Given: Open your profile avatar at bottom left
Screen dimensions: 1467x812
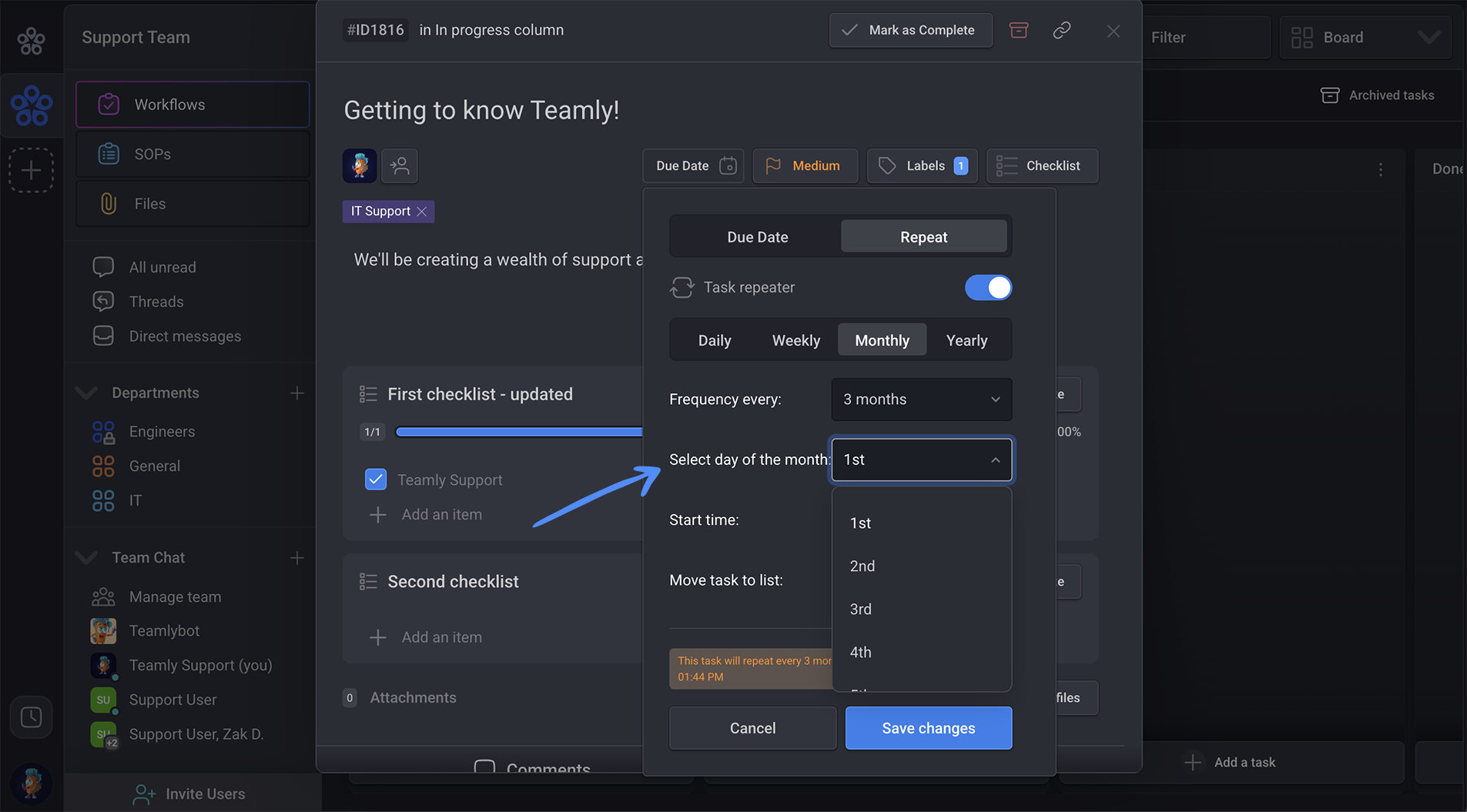Looking at the screenshot, I should pyautogui.click(x=32, y=784).
